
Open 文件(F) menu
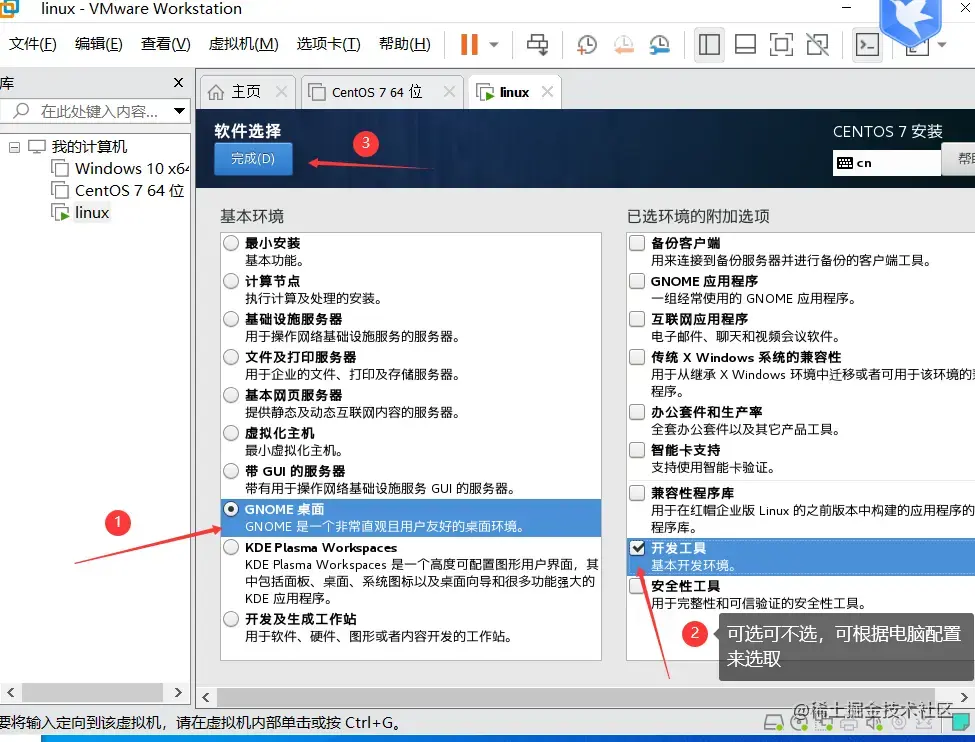coord(33,44)
